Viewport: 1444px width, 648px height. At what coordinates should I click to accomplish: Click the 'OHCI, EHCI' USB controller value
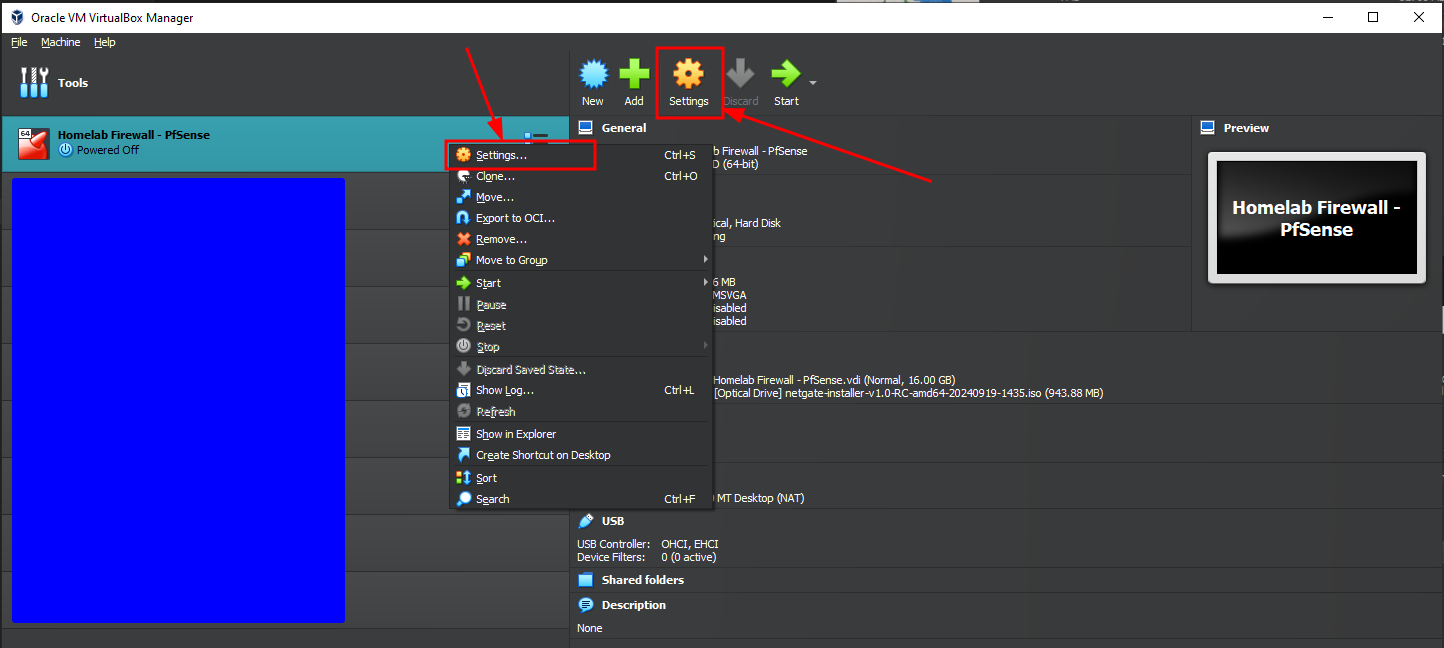click(690, 544)
